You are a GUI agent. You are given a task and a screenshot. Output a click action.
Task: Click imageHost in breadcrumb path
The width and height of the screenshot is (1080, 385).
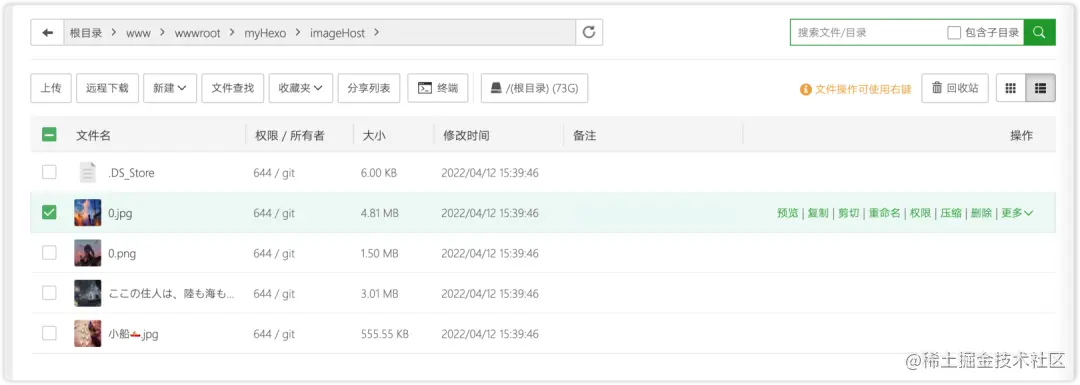coord(338,32)
